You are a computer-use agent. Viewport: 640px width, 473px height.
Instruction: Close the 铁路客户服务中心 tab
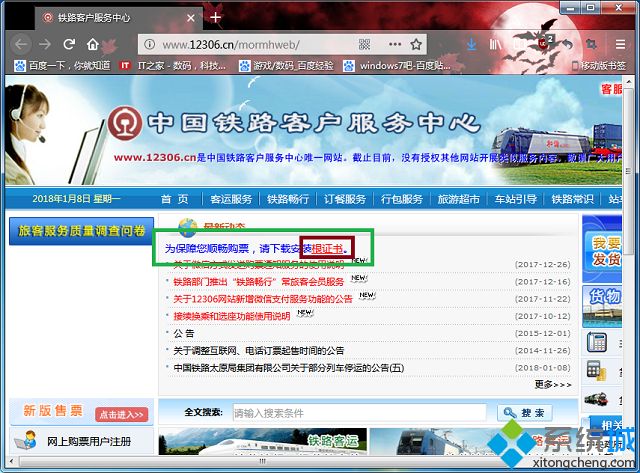point(191,18)
